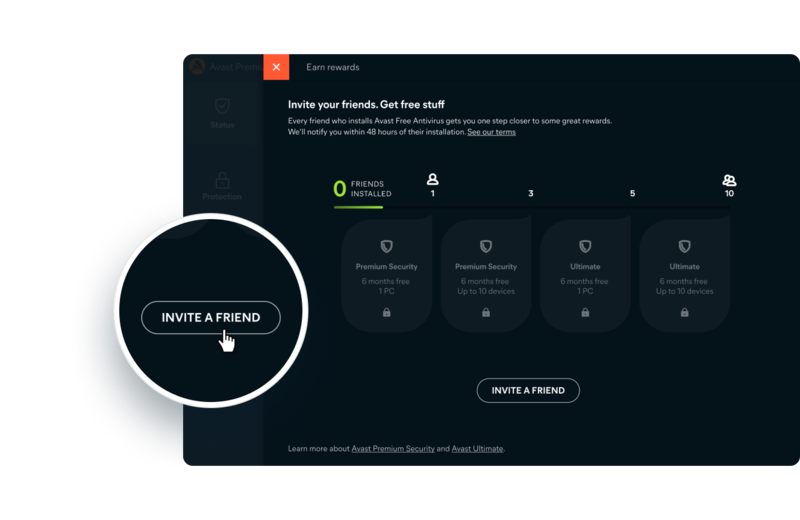Open the Avast Ultimate link
Screen dimensions: 800x520
pos(478,449)
